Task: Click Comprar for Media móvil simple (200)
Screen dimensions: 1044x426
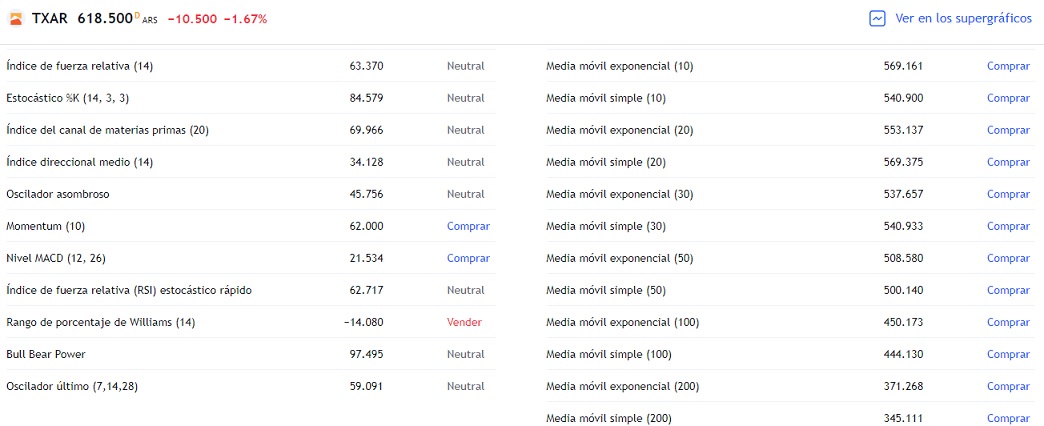Action: point(1008,418)
